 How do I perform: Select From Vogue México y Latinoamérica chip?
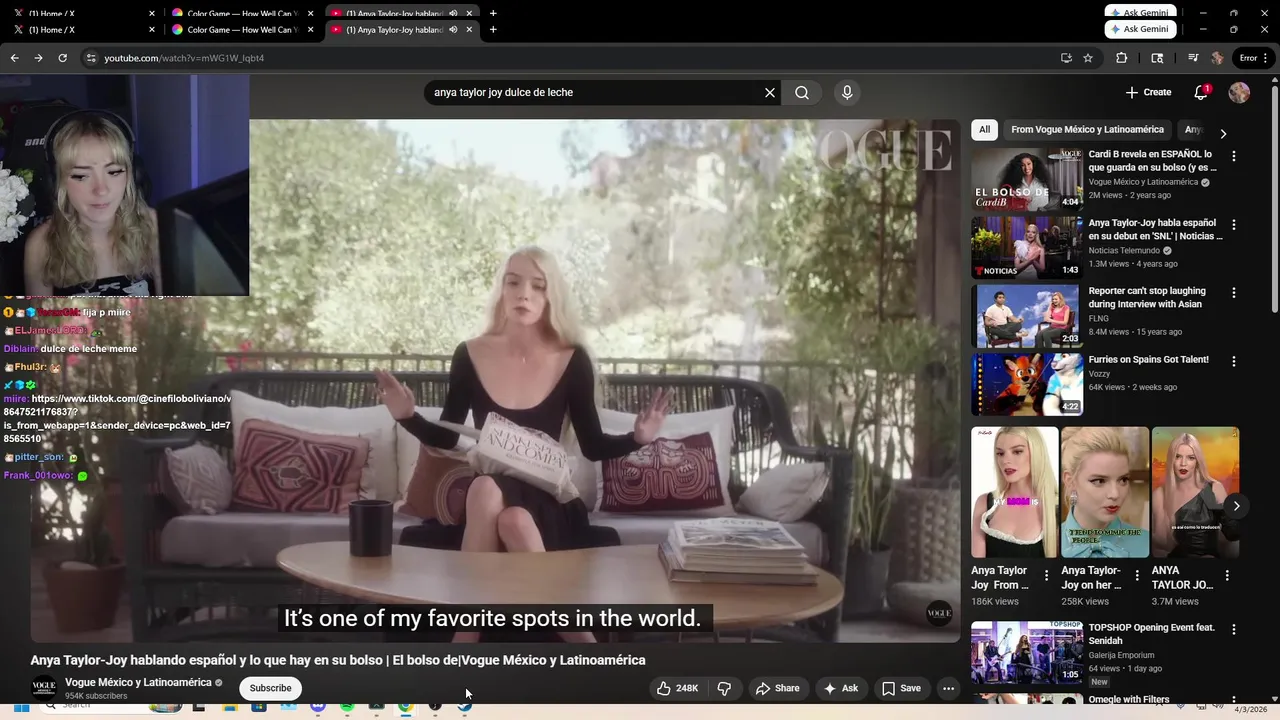click(1087, 129)
